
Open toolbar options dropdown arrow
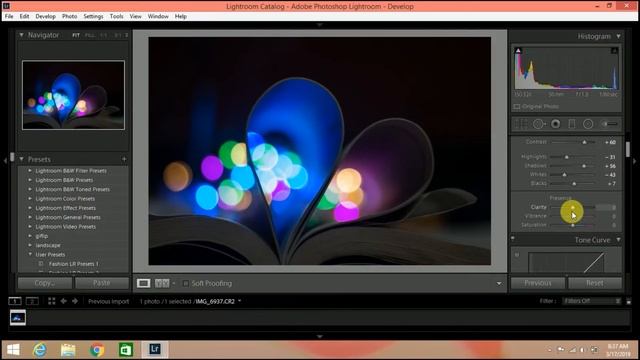tap(499, 283)
